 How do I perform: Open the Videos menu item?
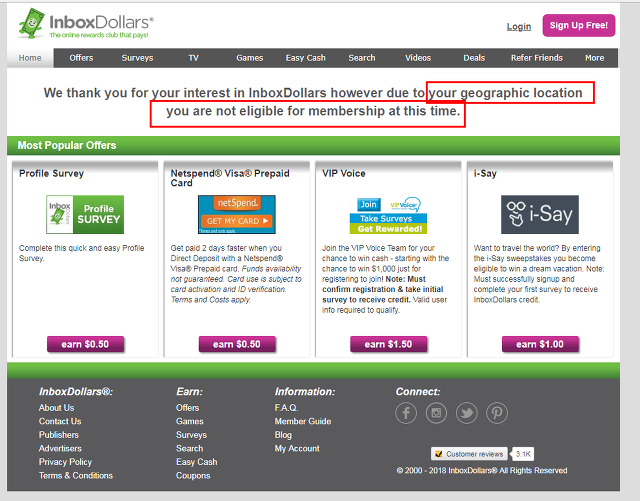(418, 58)
